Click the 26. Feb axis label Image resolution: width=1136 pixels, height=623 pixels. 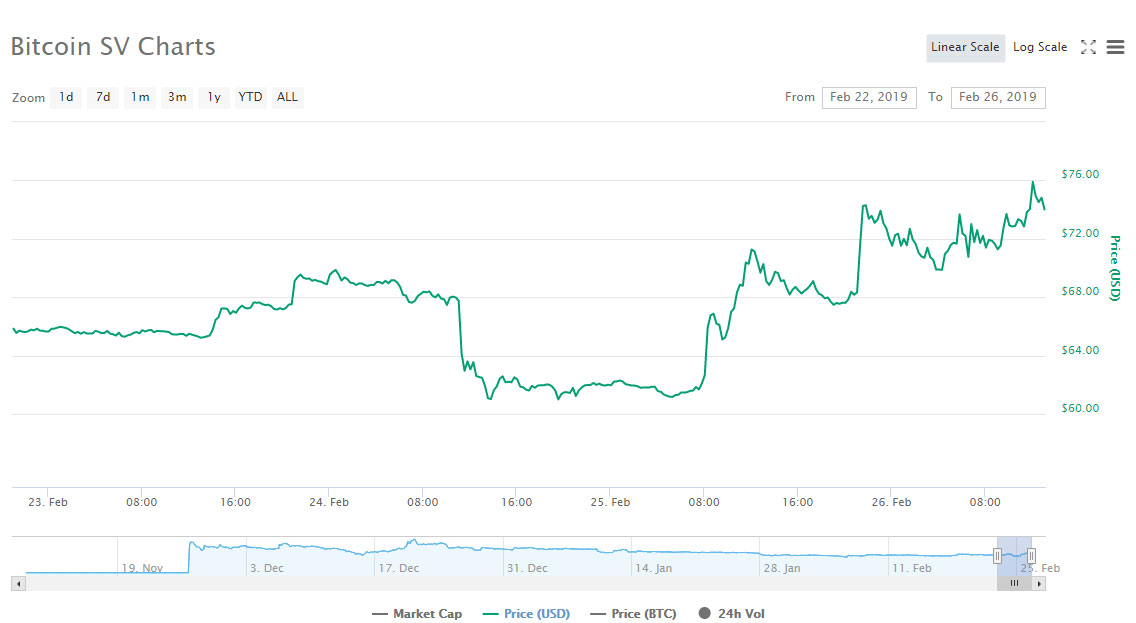click(891, 502)
